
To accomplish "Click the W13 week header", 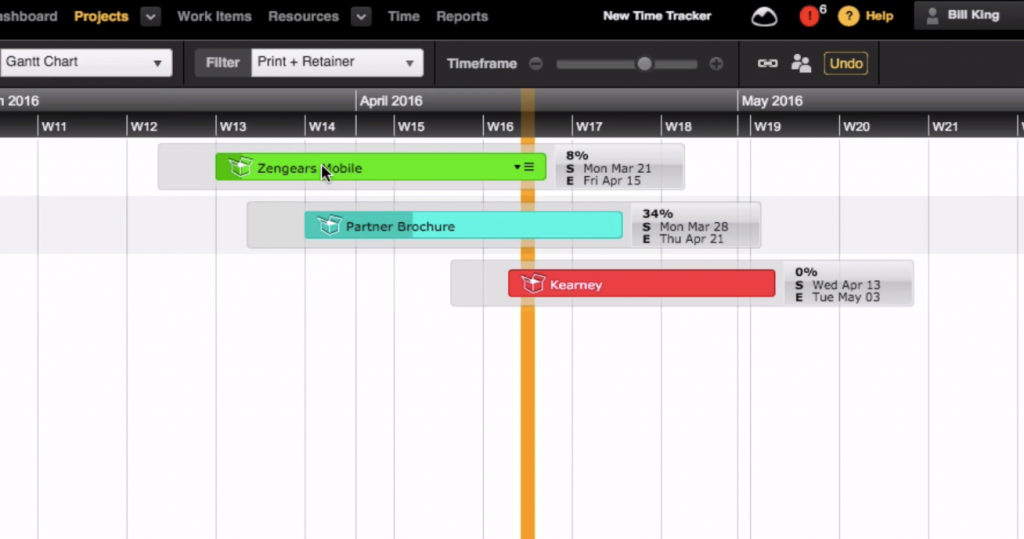I will pyautogui.click(x=233, y=127).
